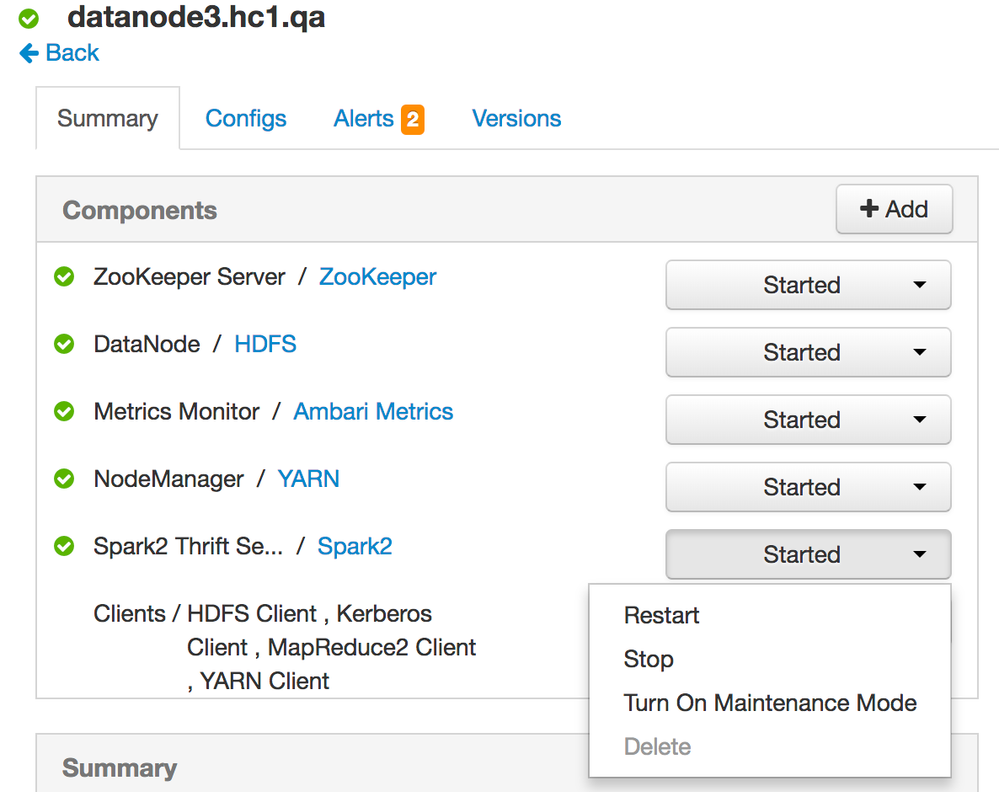Click NodeManager green status icon
The width and height of the screenshot is (999, 792).
tap(64, 479)
